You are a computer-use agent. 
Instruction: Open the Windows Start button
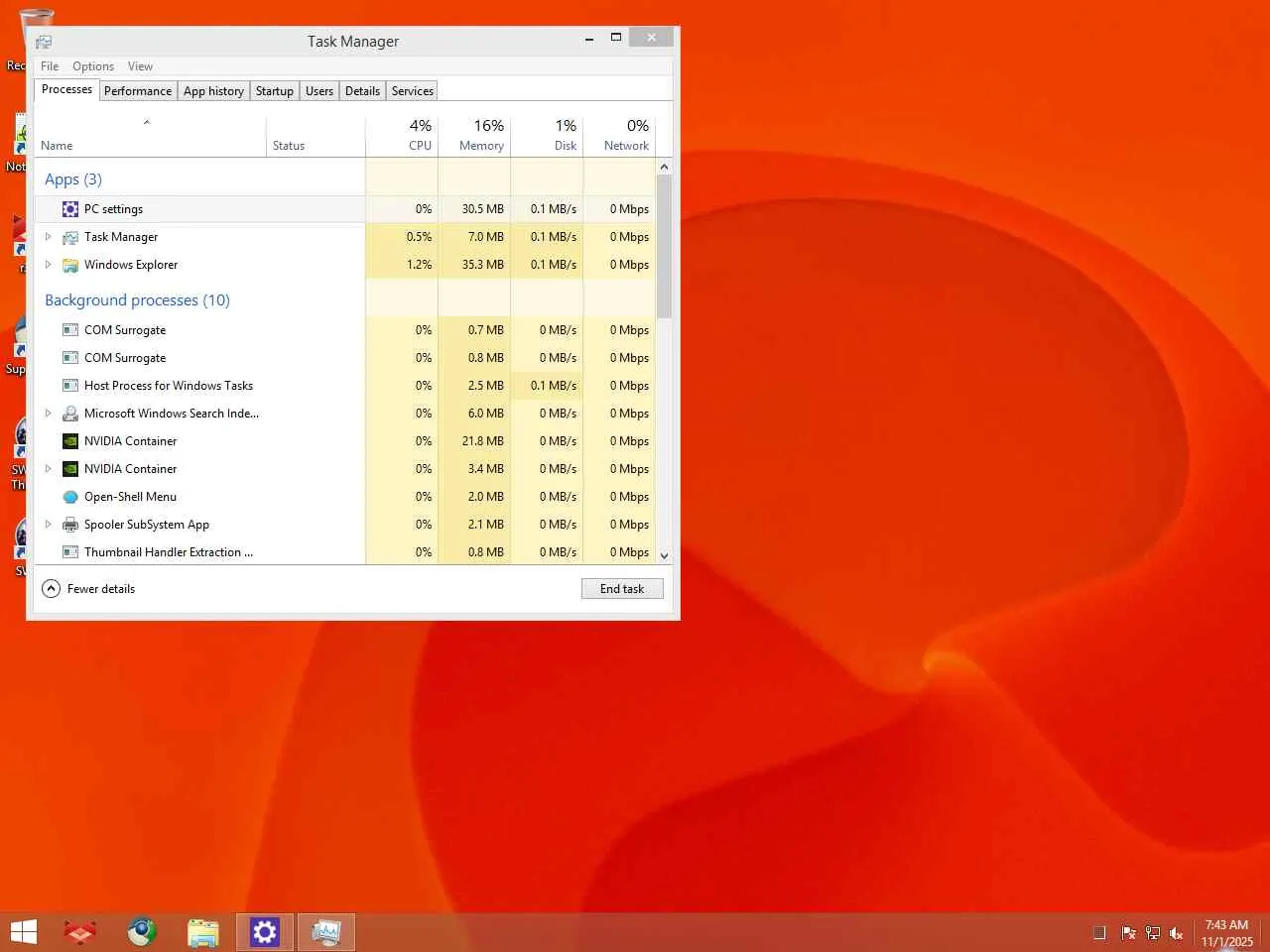[24, 932]
